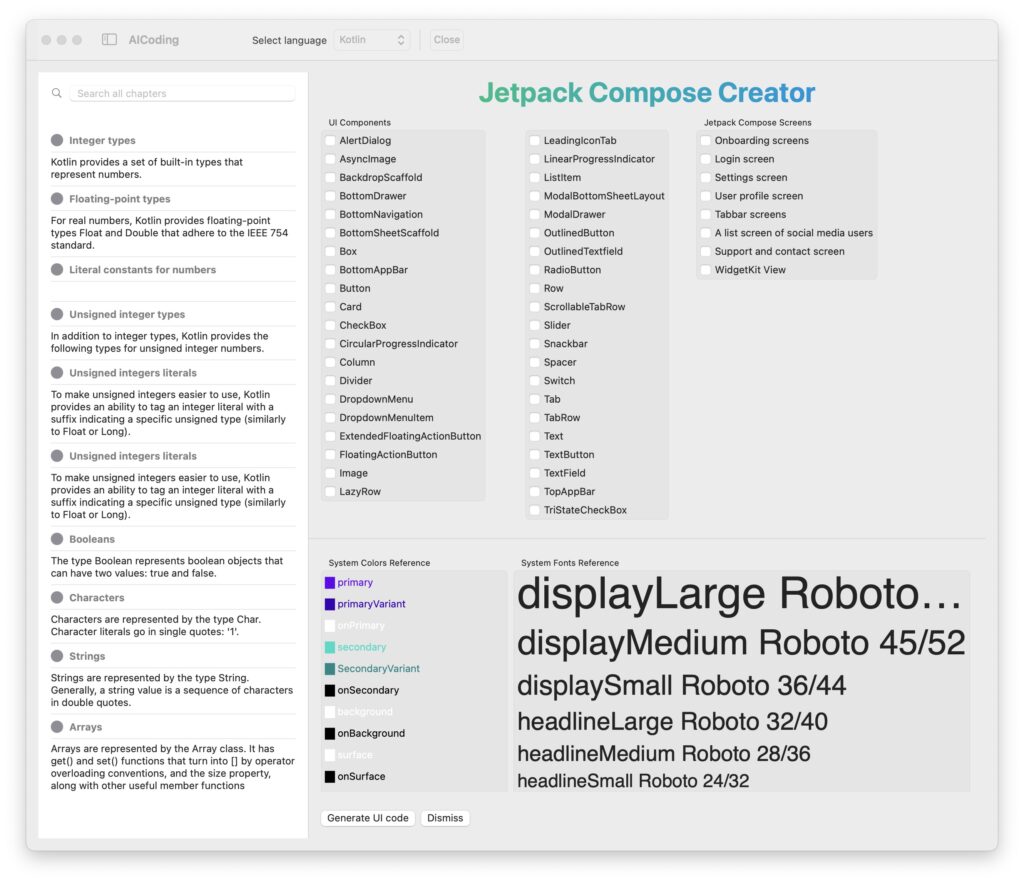1024x883 pixels.
Task: Enable the Login screen checkbox
Action: (705, 159)
